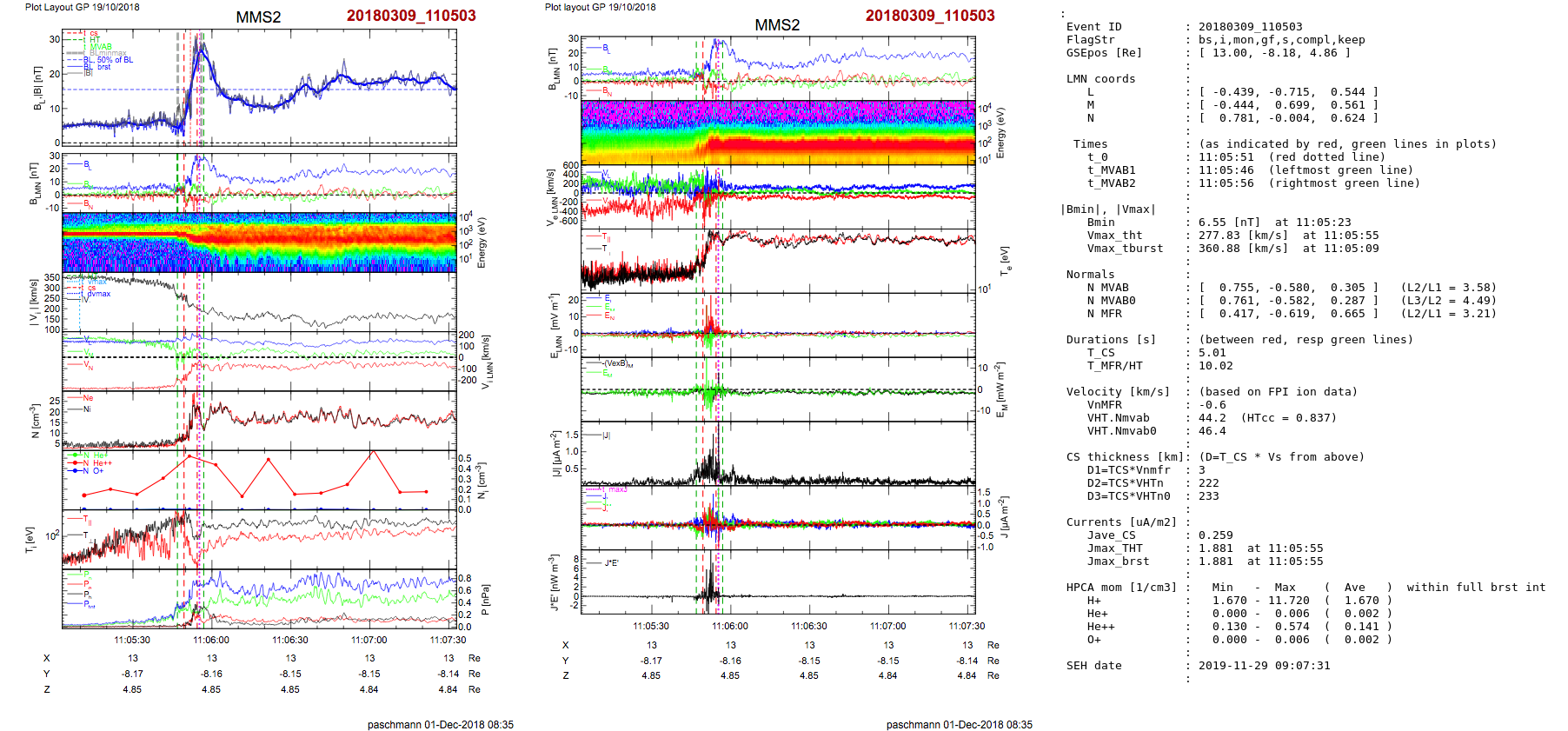
Task: Select the VnMFR value -0.6
Action: pyautogui.click(x=1213, y=405)
